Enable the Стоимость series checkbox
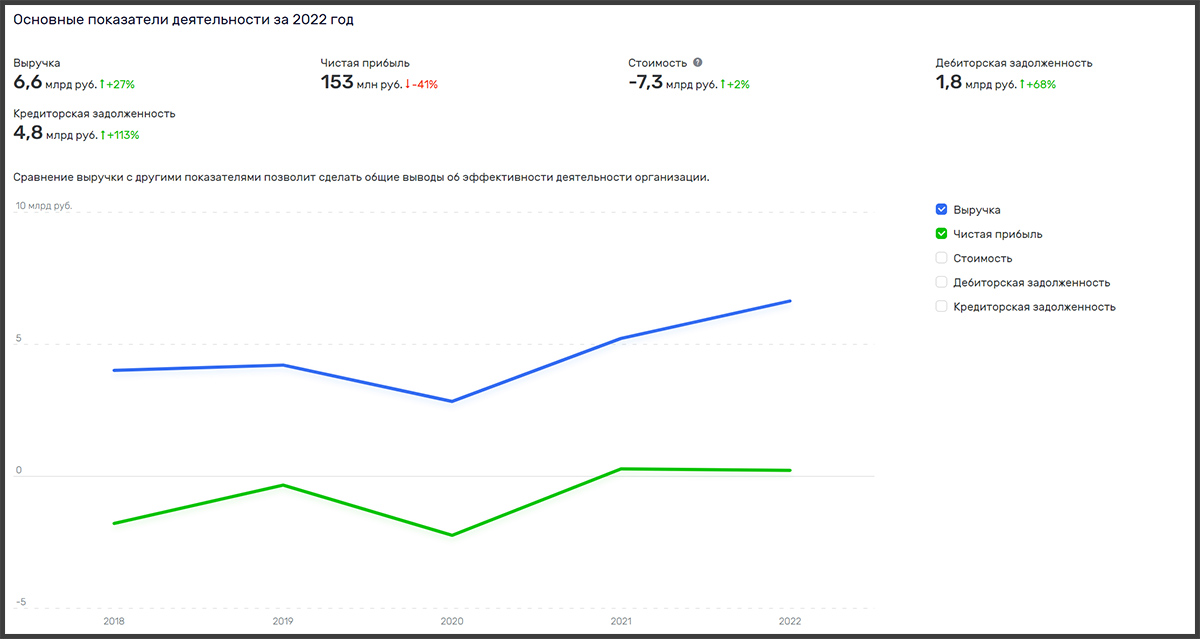 pos(941,258)
